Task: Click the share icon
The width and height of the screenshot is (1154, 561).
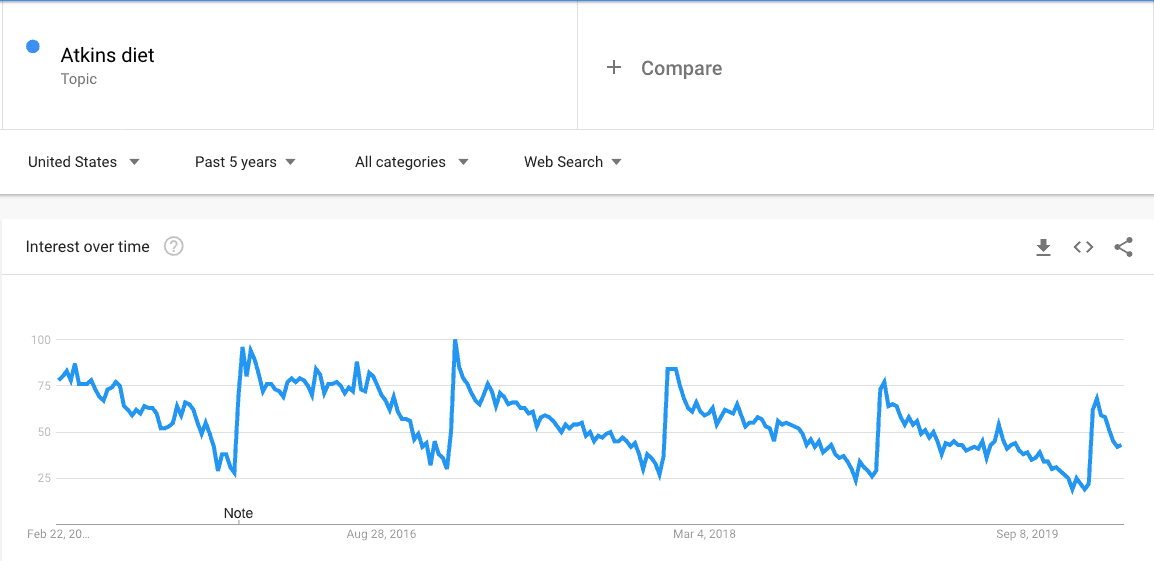Action: (1123, 247)
